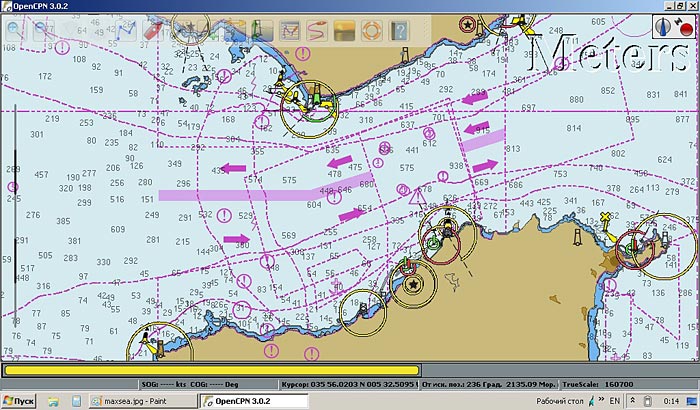Select the Create Route tool
The image size is (700, 410).
pos(125,30)
